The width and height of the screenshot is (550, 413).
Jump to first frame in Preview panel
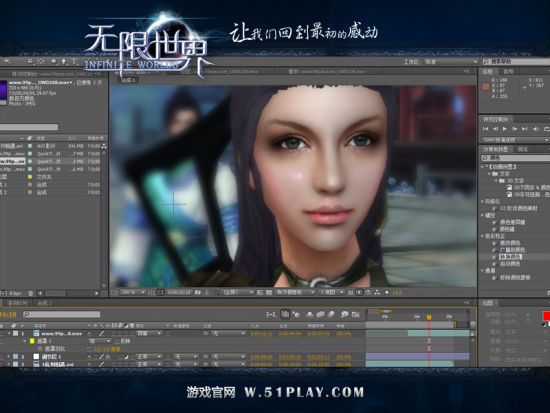pos(486,129)
